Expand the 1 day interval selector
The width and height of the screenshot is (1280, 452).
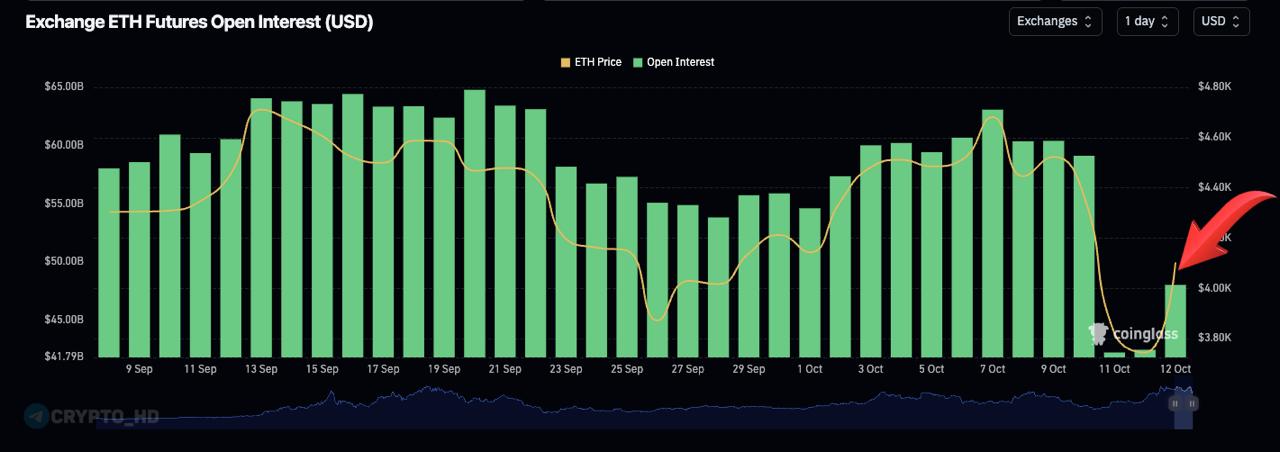(x=1147, y=21)
